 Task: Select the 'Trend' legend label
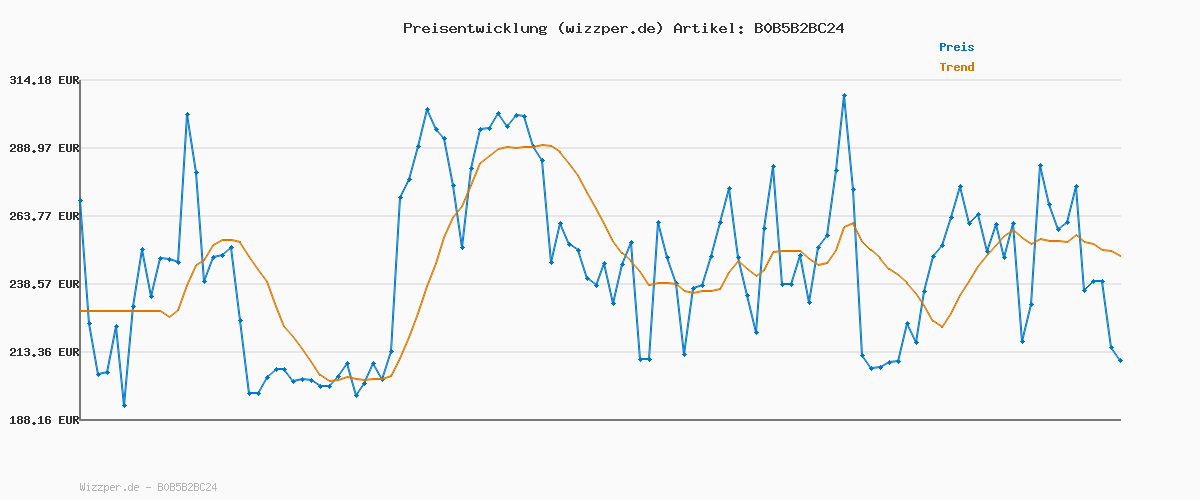pyautogui.click(x=956, y=68)
